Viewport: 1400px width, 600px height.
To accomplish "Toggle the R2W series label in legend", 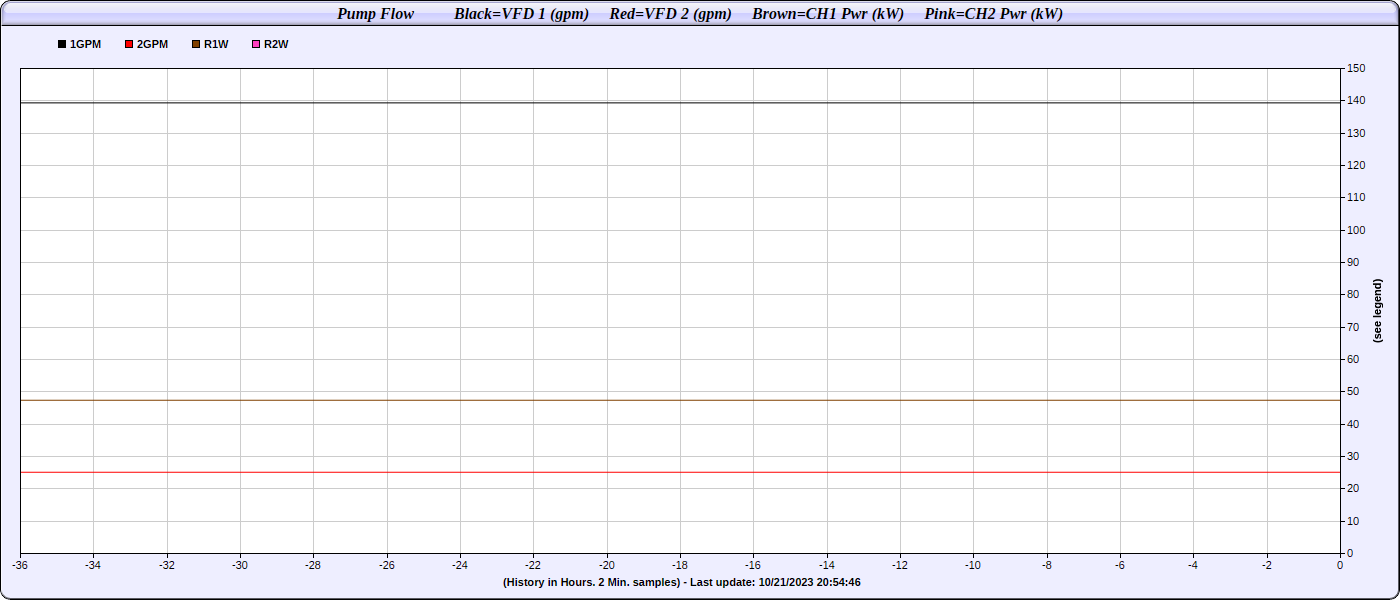I will click(x=276, y=45).
